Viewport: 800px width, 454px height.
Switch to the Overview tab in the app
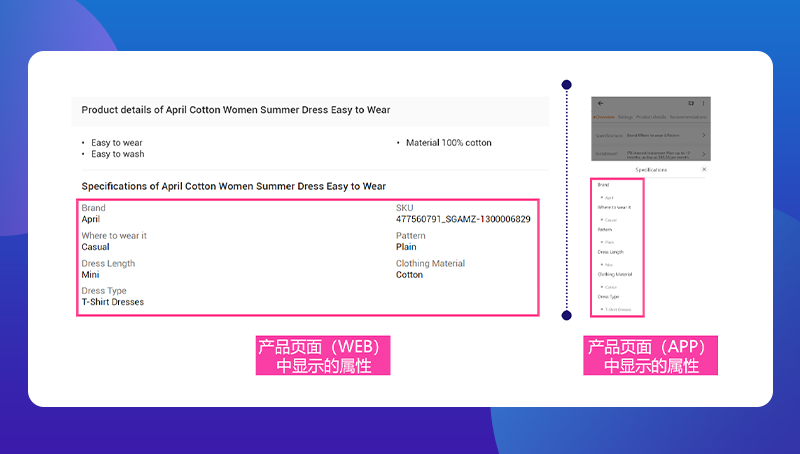pyautogui.click(x=604, y=117)
